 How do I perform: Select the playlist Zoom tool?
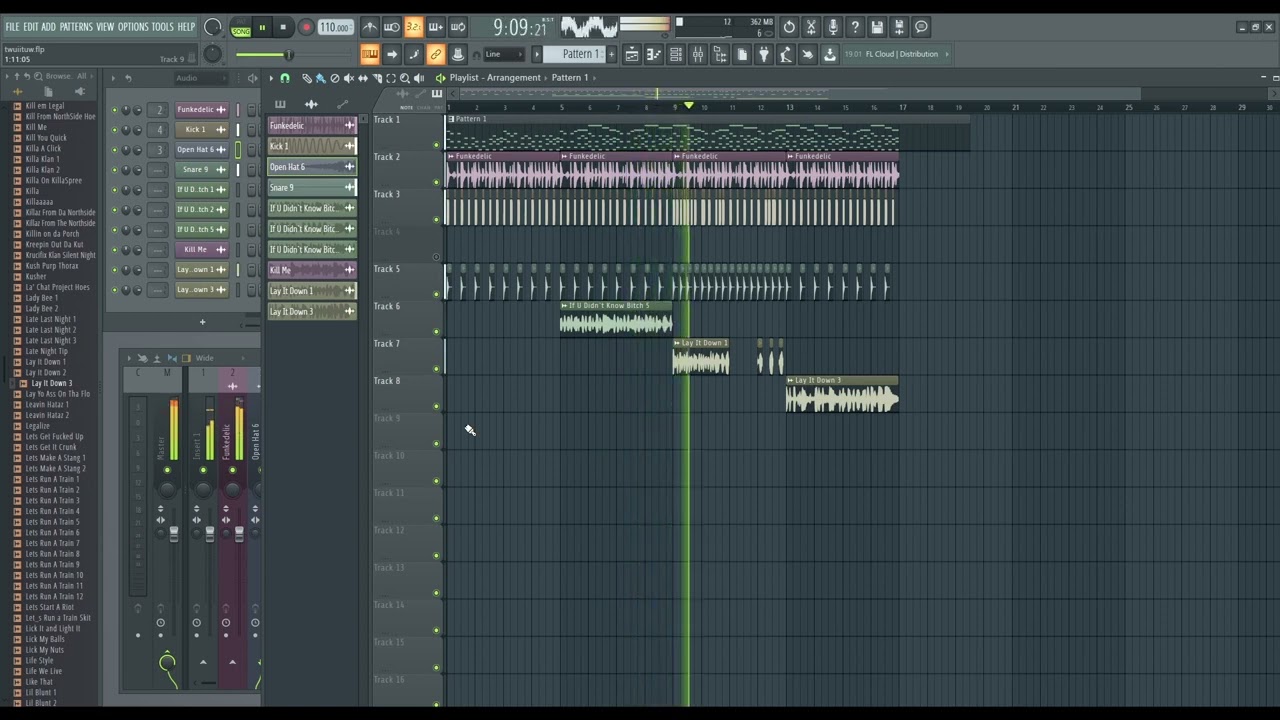pos(405,78)
